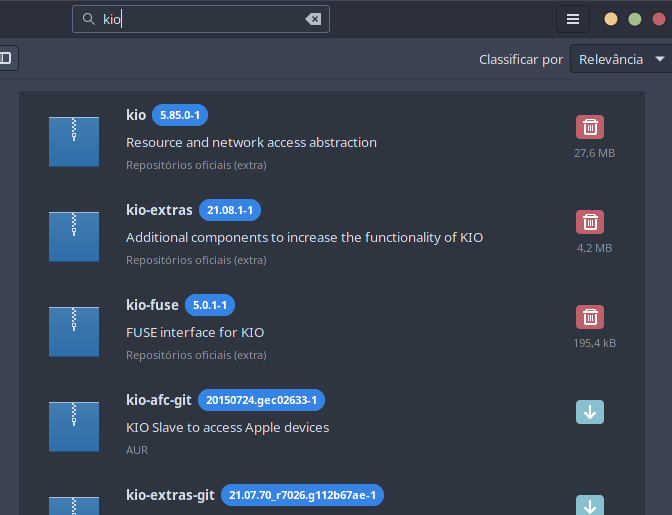The image size is (672, 515).
Task: Click the search magnifier icon
Action: point(89,19)
